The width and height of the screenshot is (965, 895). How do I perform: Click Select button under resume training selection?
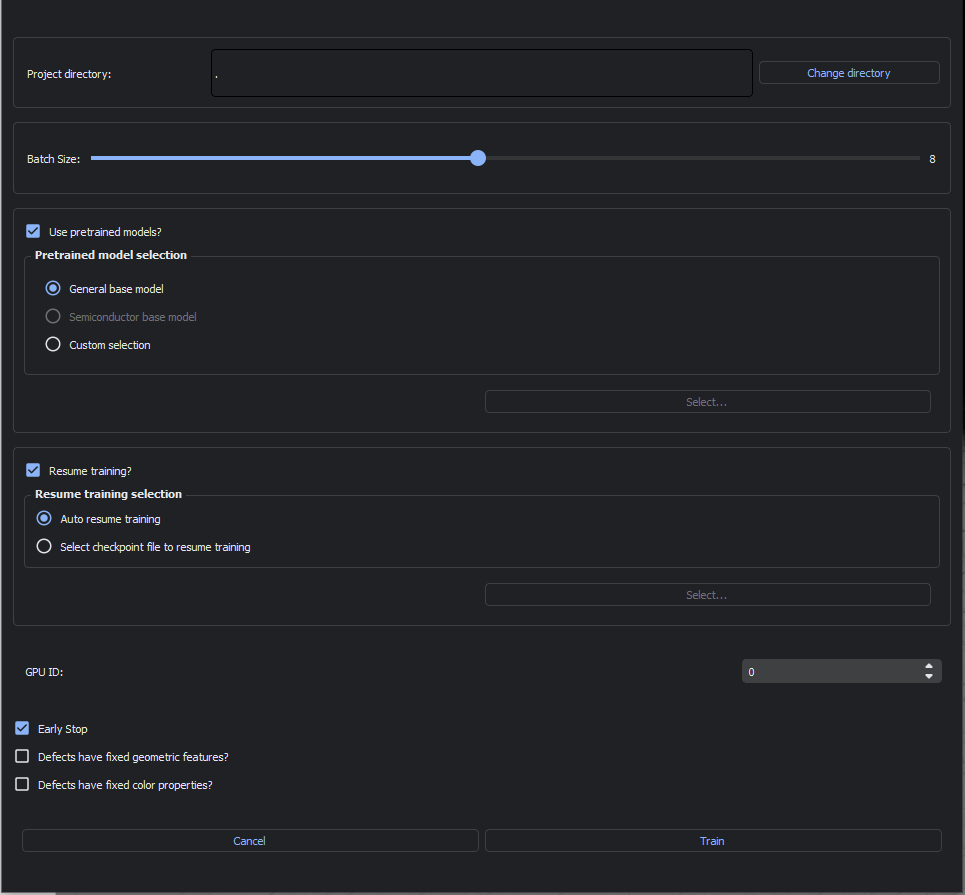(707, 595)
